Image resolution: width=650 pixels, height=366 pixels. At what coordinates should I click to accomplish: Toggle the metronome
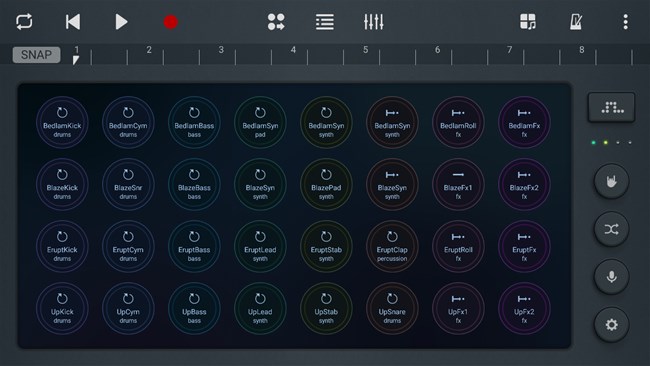coord(576,22)
